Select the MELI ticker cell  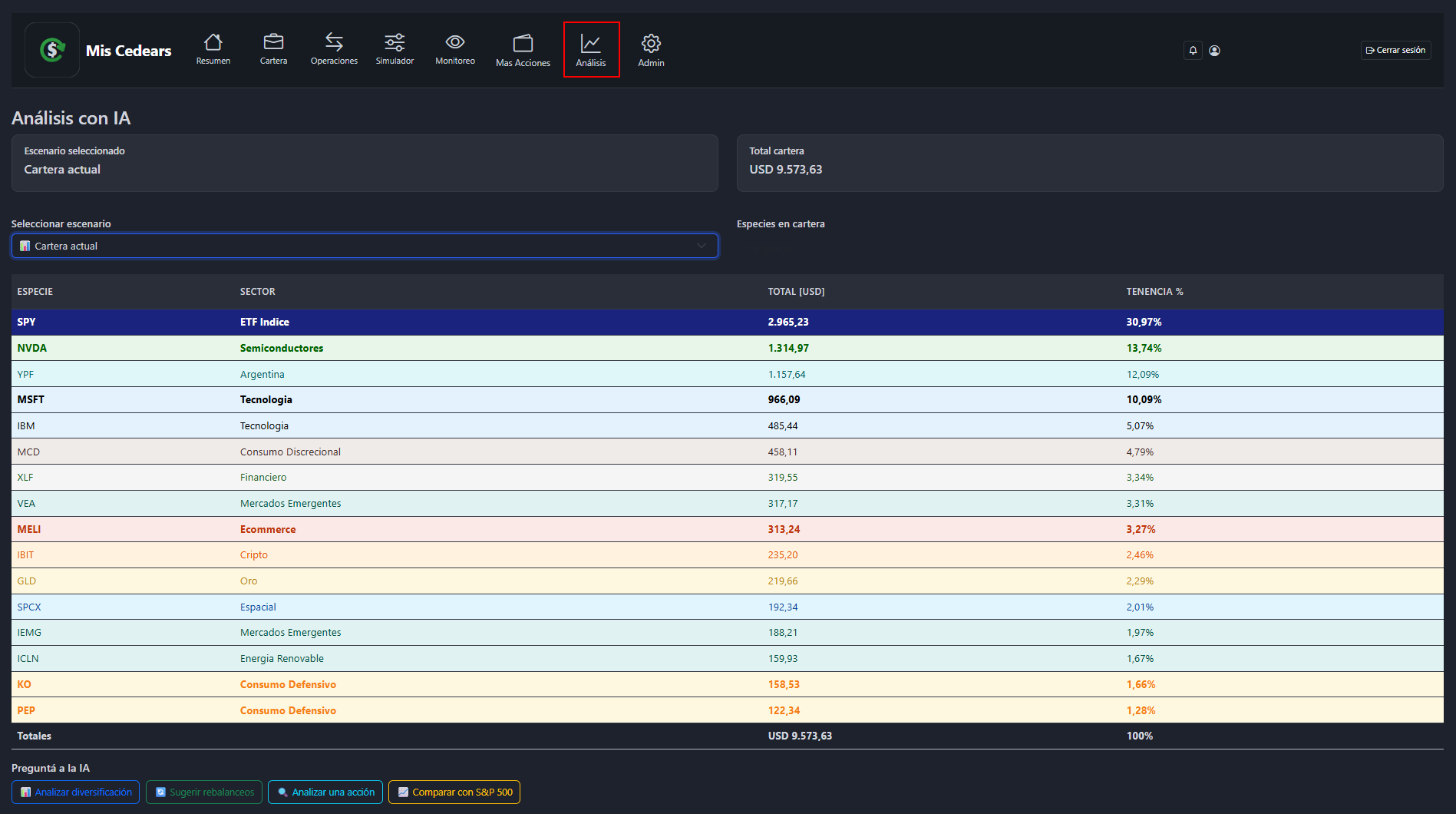click(x=29, y=529)
